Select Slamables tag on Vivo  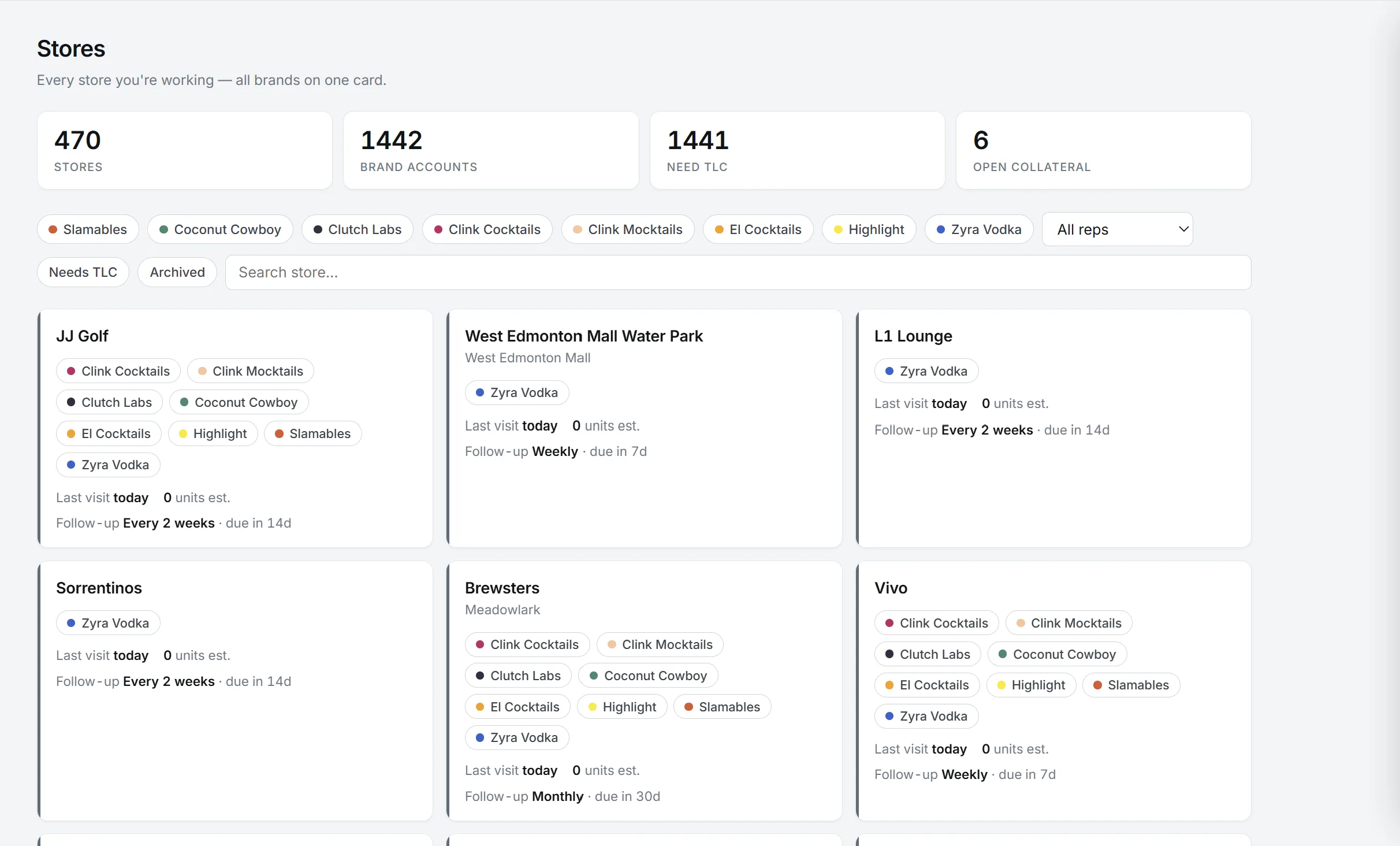[1131, 685]
